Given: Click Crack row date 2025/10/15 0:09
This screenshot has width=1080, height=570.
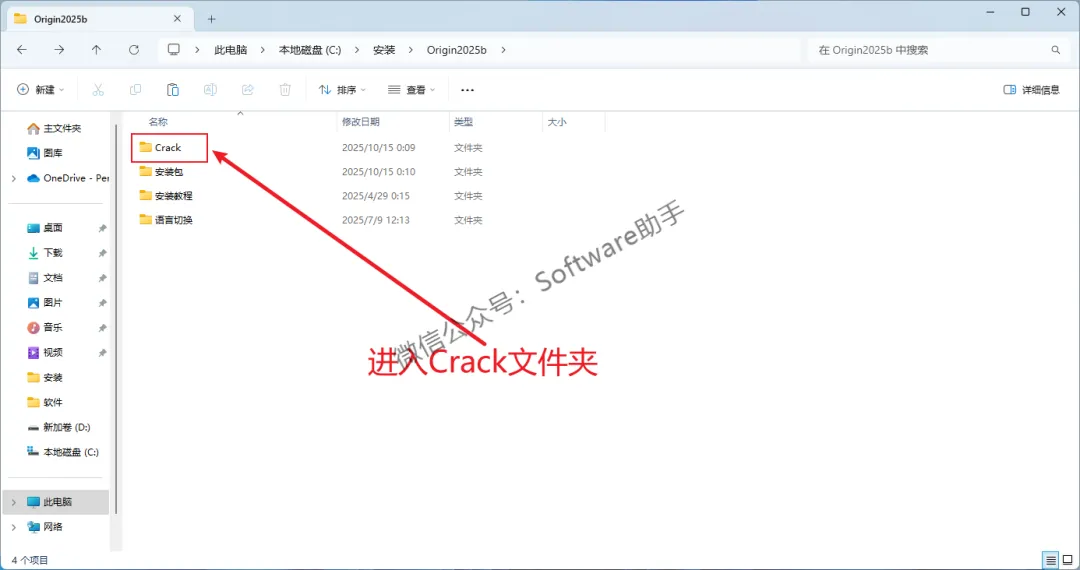Looking at the screenshot, I should coord(378,147).
